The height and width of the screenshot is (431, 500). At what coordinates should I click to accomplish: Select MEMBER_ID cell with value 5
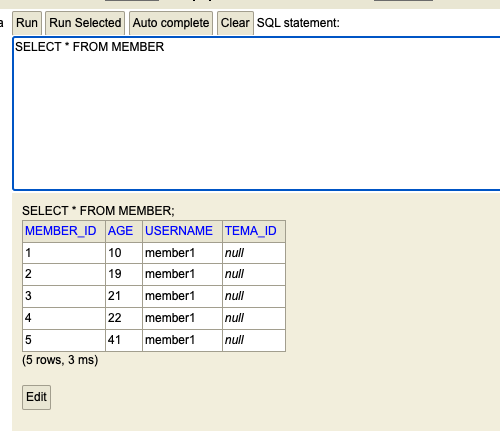click(64, 340)
